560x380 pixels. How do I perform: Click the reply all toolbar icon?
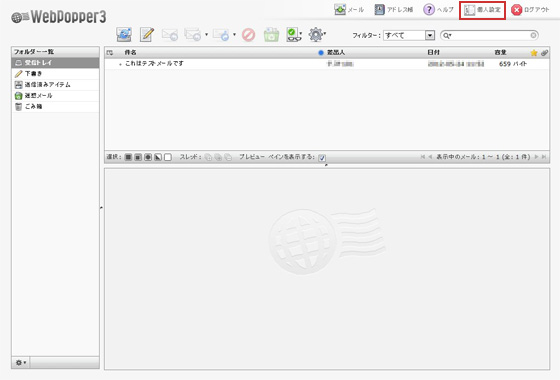193,35
